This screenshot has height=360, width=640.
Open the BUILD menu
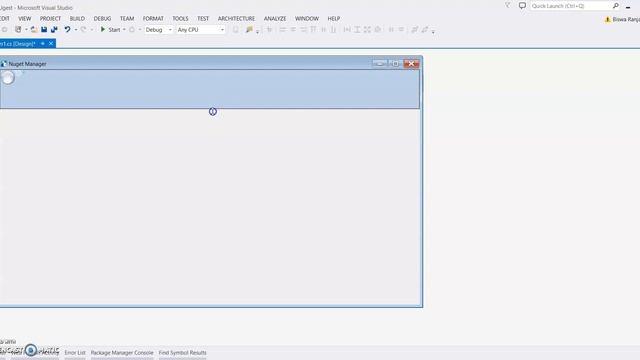click(x=77, y=18)
